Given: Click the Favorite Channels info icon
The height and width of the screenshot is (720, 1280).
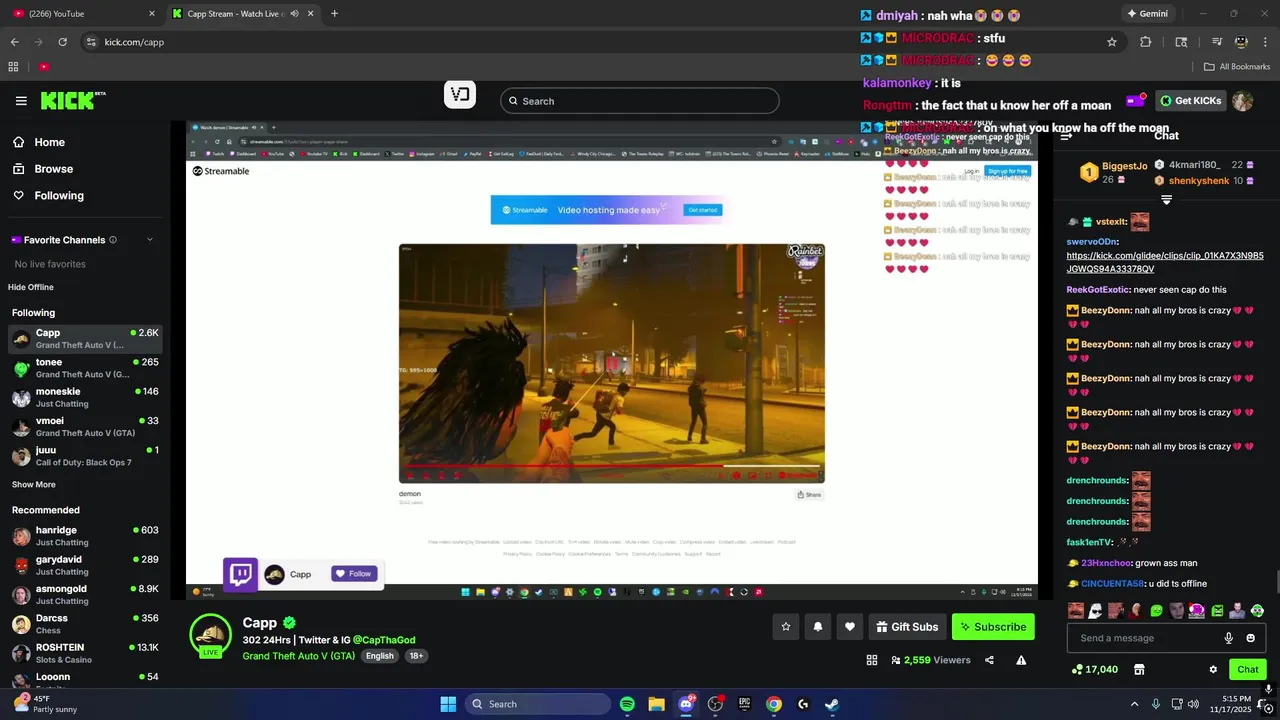Looking at the screenshot, I should [x=113, y=240].
